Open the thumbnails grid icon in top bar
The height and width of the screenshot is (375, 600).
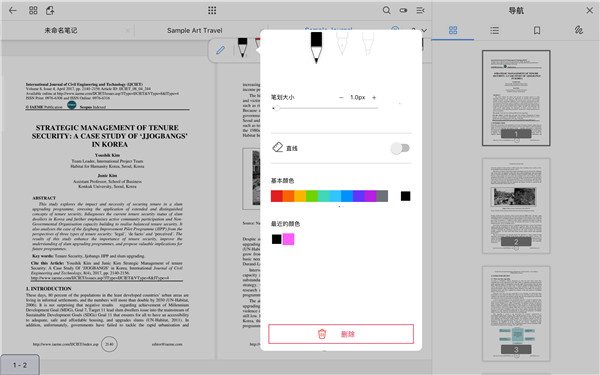click(x=33, y=10)
